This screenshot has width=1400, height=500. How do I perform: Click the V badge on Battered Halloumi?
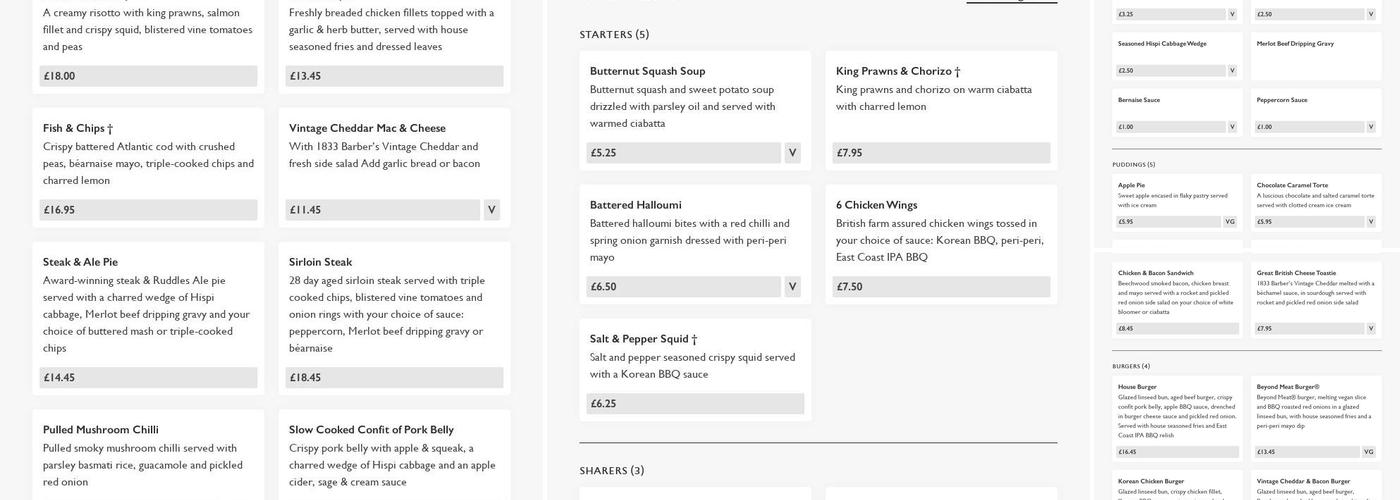[x=792, y=287]
